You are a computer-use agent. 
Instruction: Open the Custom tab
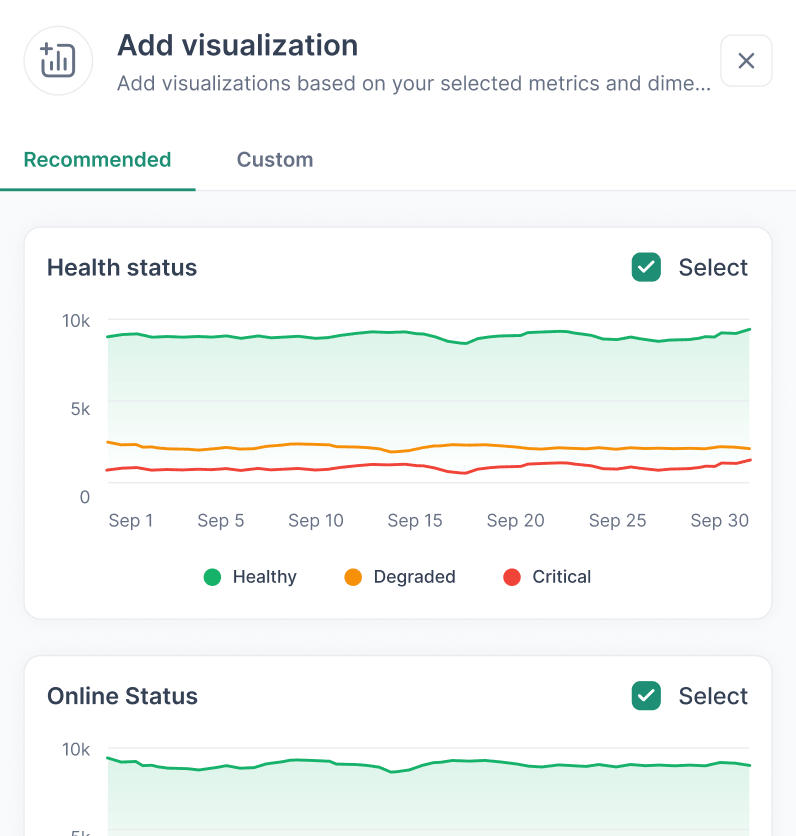coord(275,159)
